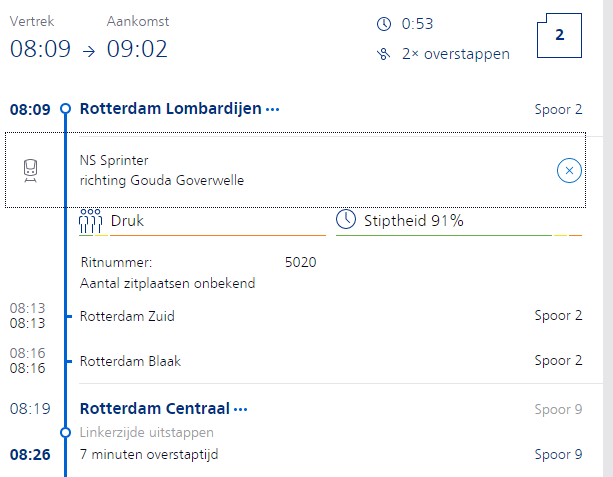
Task: Open the Rotterdam Centraal station link
Action: coord(154,409)
